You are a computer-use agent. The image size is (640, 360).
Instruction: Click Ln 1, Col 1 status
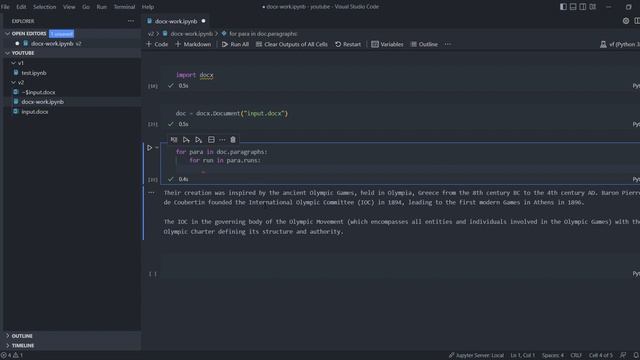click(x=522, y=355)
